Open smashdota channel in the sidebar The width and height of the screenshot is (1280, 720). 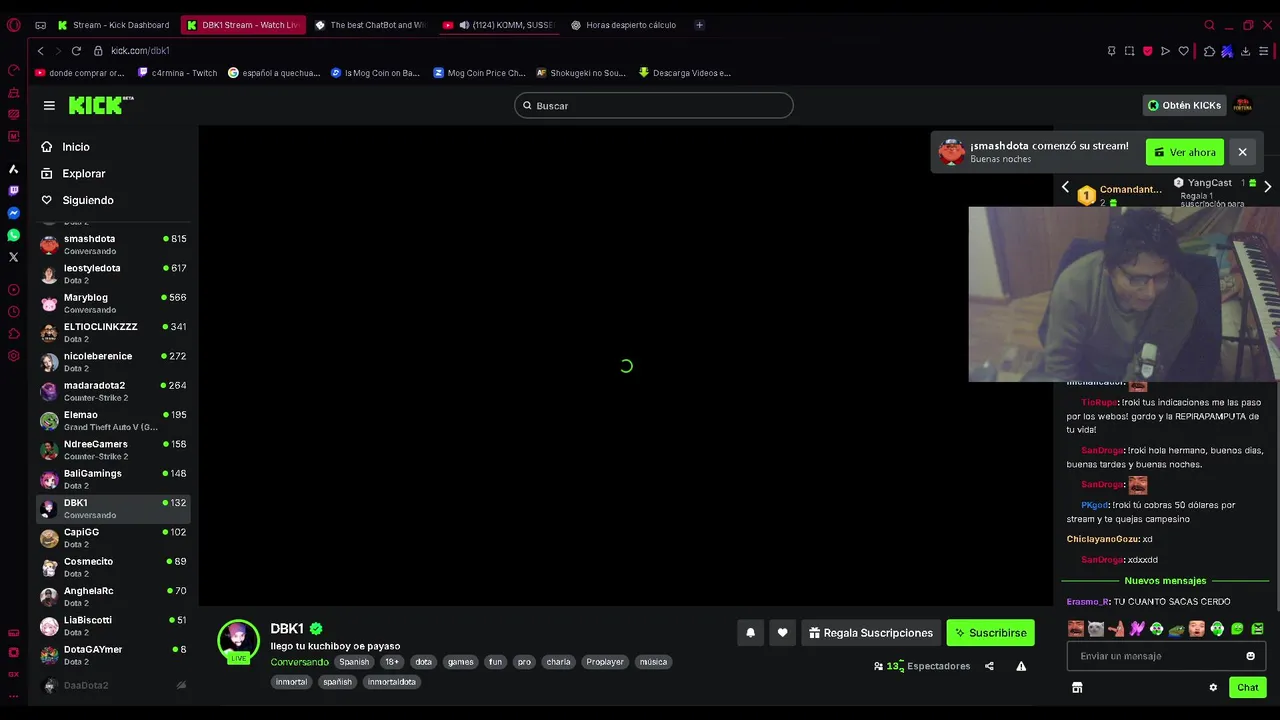113,244
